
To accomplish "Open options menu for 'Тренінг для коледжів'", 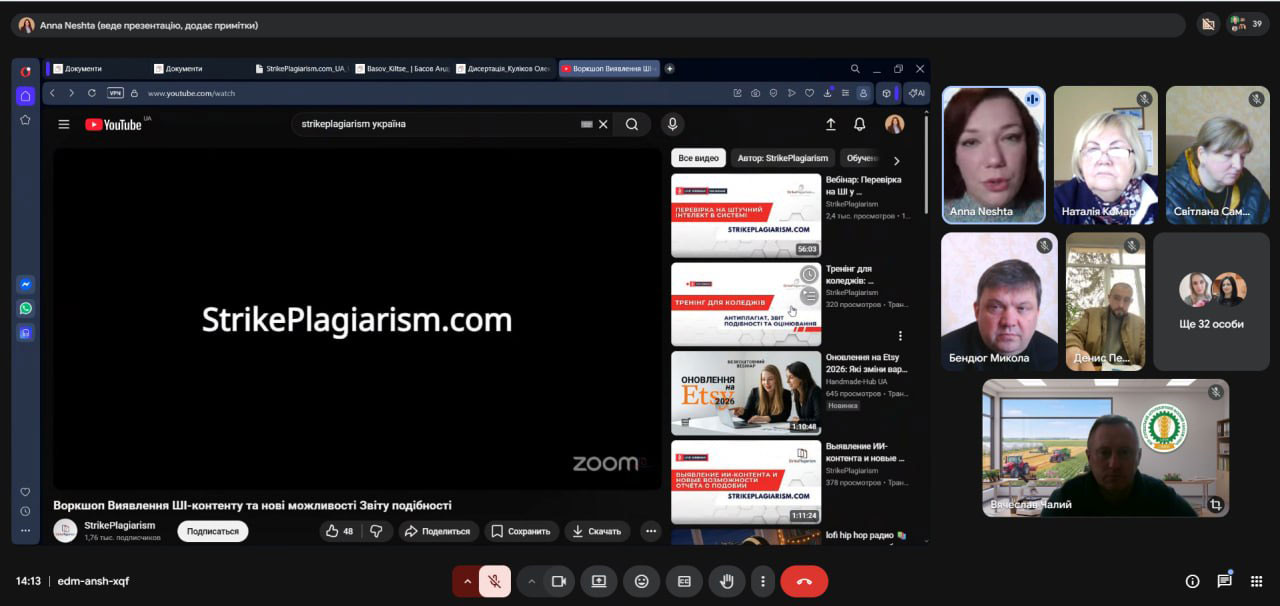I will [x=900, y=336].
